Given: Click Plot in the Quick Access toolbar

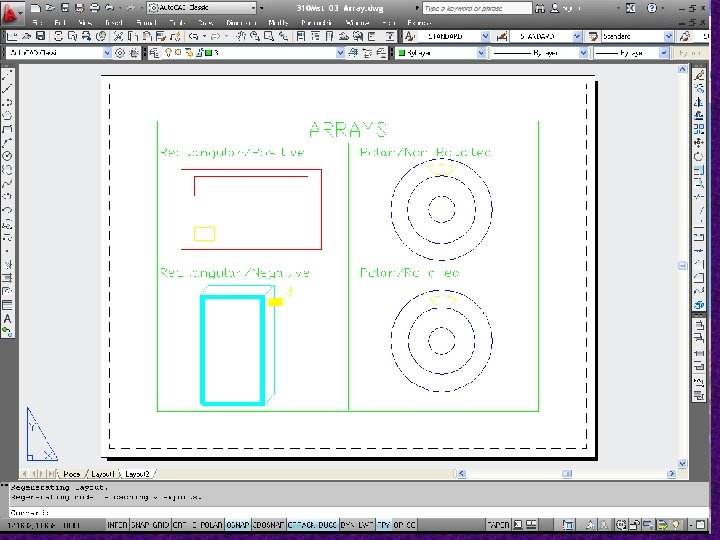Looking at the screenshot, I should coord(94,8).
